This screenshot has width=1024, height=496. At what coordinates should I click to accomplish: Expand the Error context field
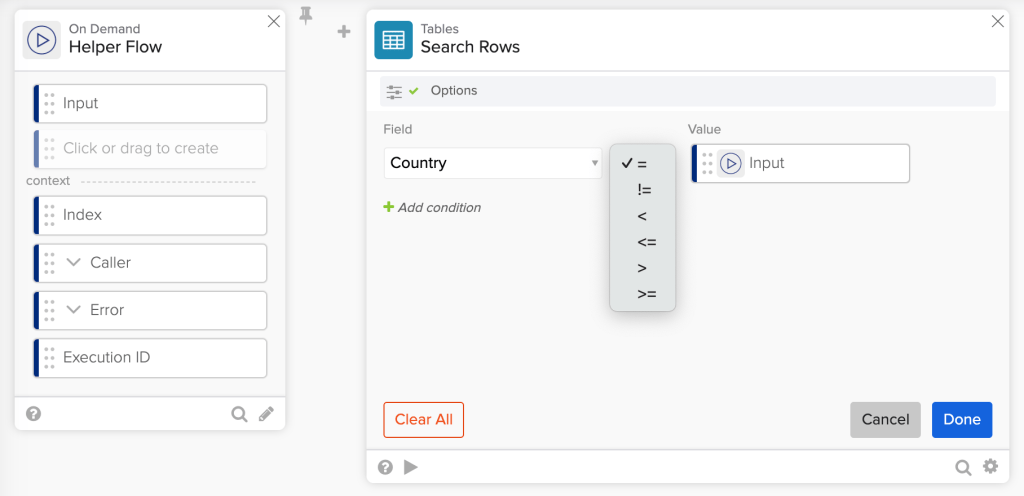pos(73,310)
